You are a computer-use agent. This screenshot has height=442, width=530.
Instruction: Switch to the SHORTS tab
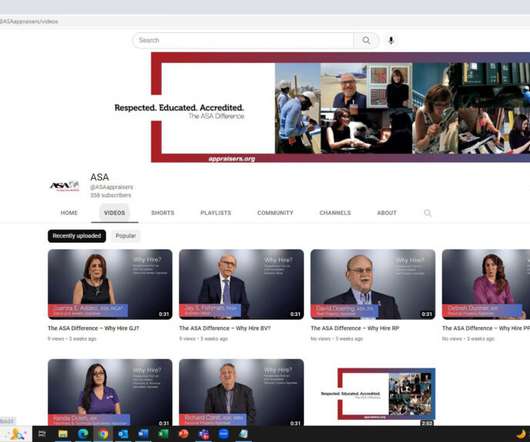click(163, 213)
